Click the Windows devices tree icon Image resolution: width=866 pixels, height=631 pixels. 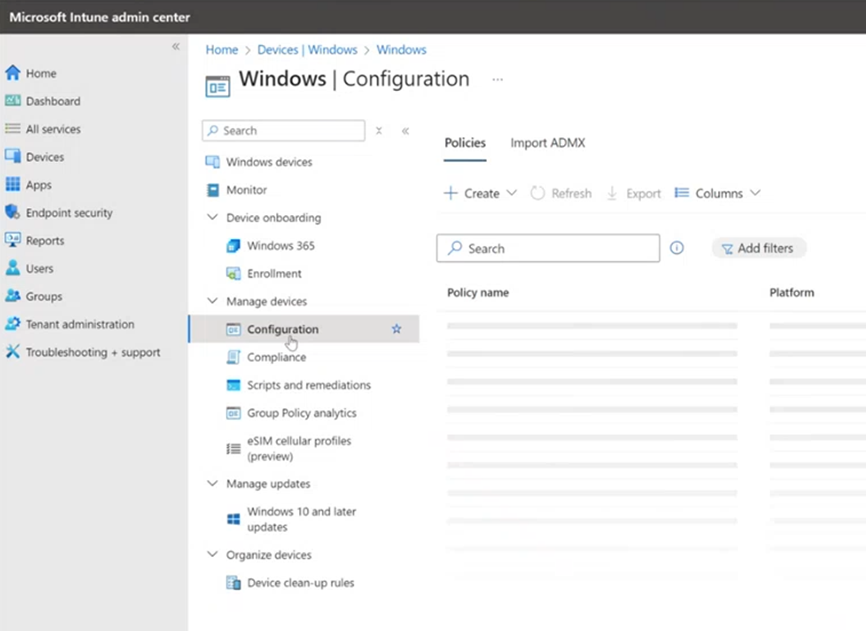point(211,161)
